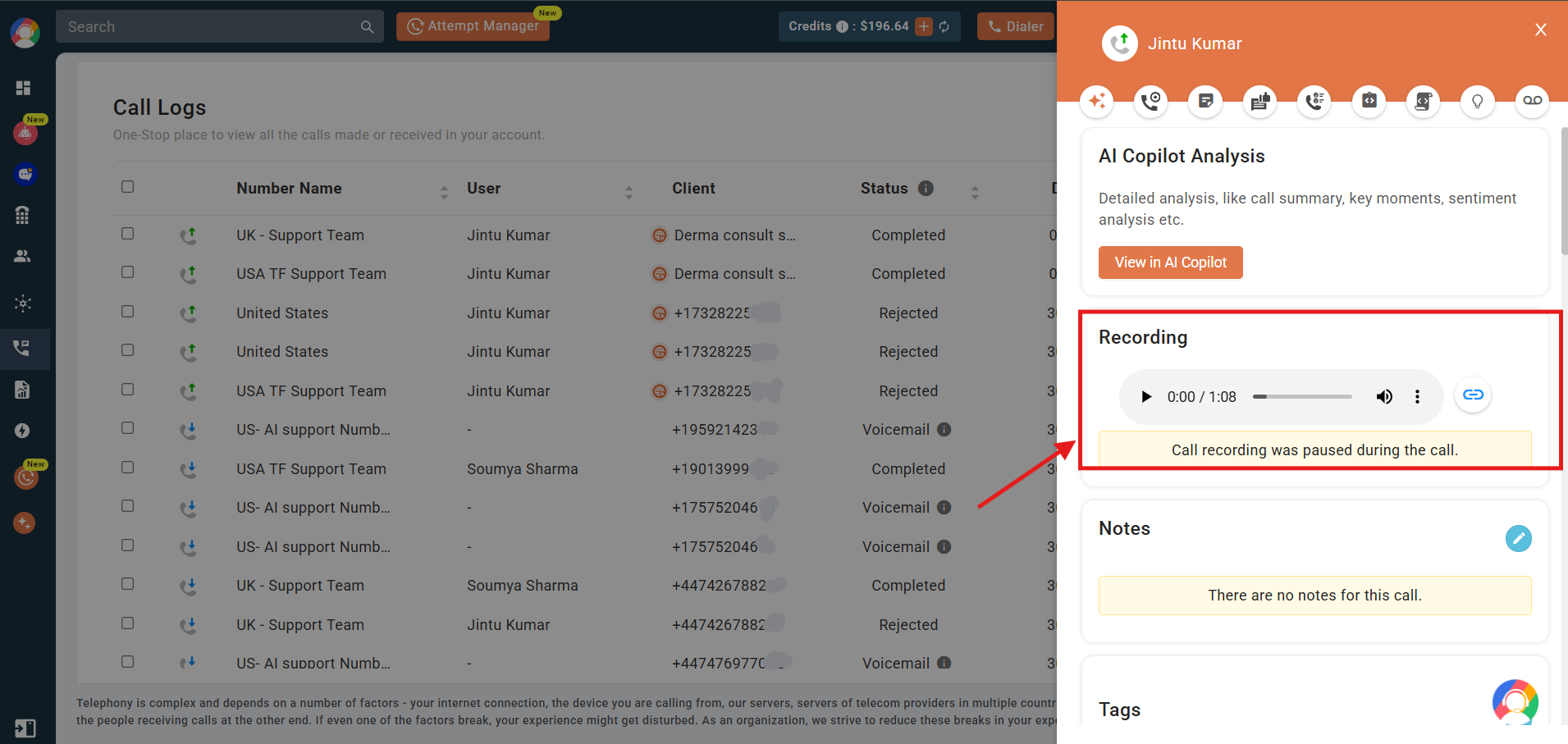The height and width of the screenshot is (744, 1568).
Task: Check first United States row checkbox
Action: point(127,311)
